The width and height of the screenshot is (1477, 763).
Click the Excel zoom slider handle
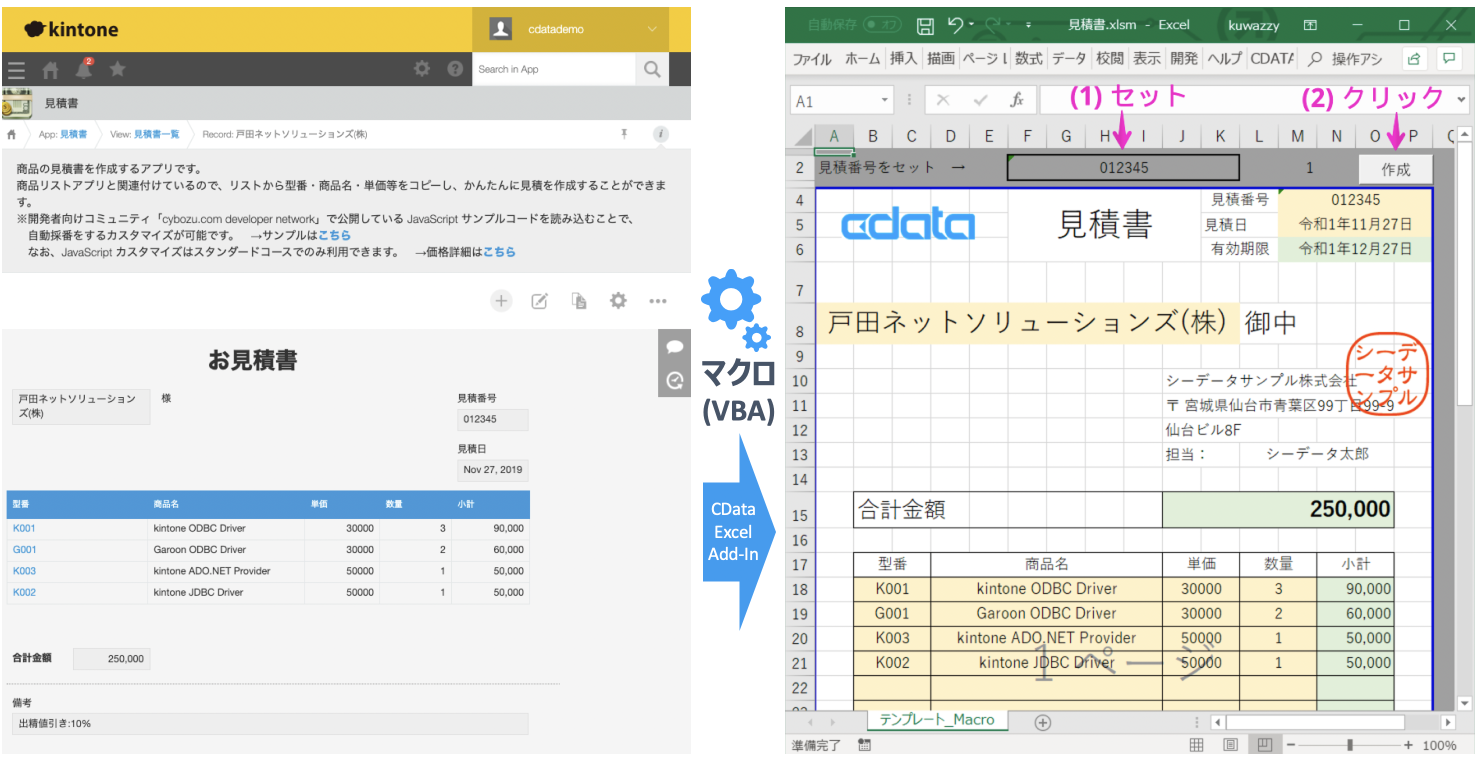point(1350,745)
